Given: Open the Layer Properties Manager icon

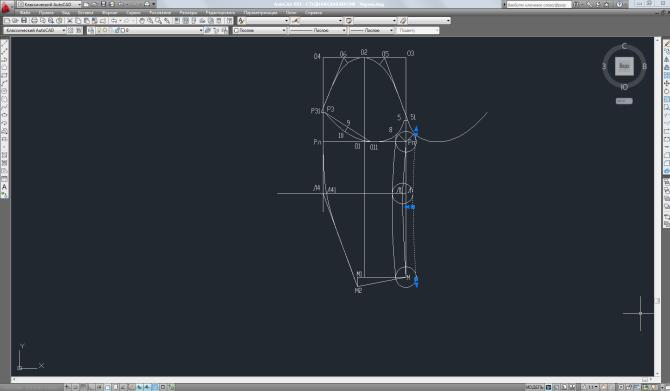Looking at the screenshot, I should (91, 30).
